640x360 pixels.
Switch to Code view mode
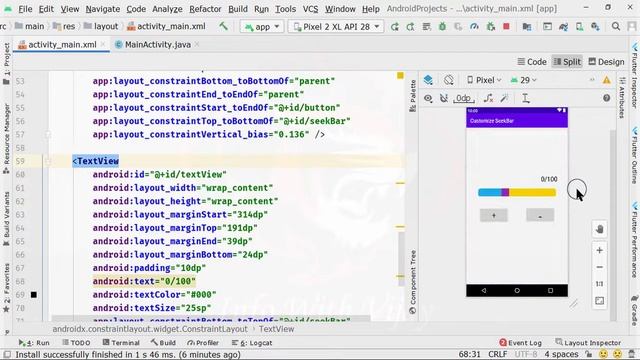click(532, 62)
